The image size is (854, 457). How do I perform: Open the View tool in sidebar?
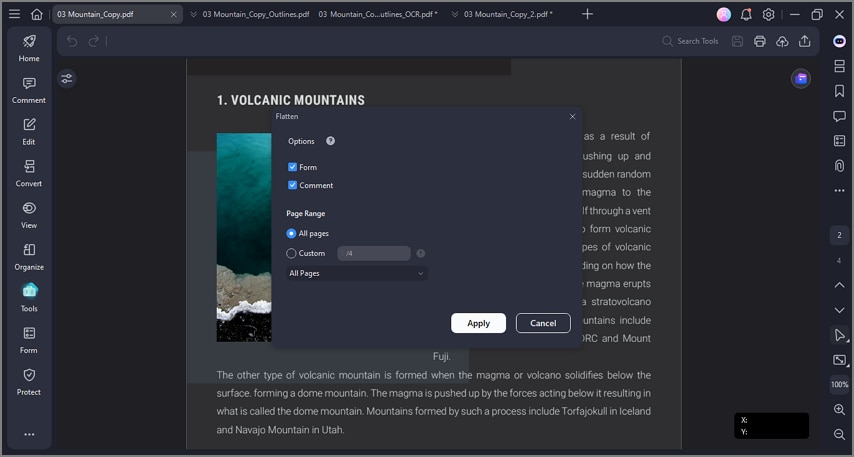29,215
